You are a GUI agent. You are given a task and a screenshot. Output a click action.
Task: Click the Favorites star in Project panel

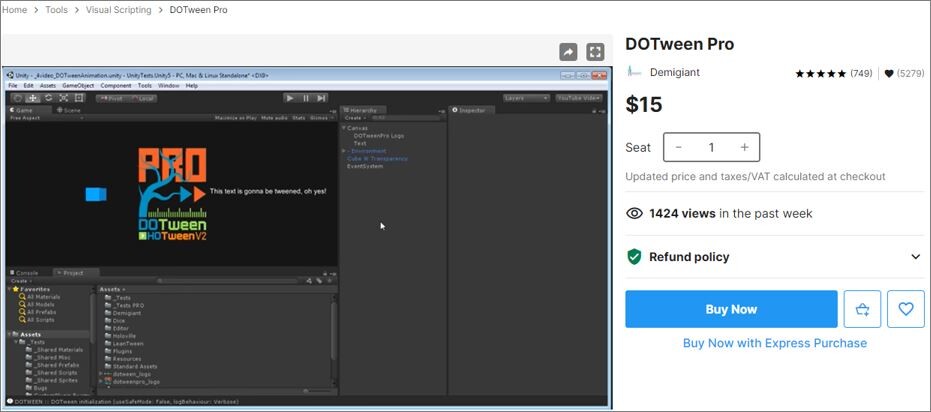16,289
